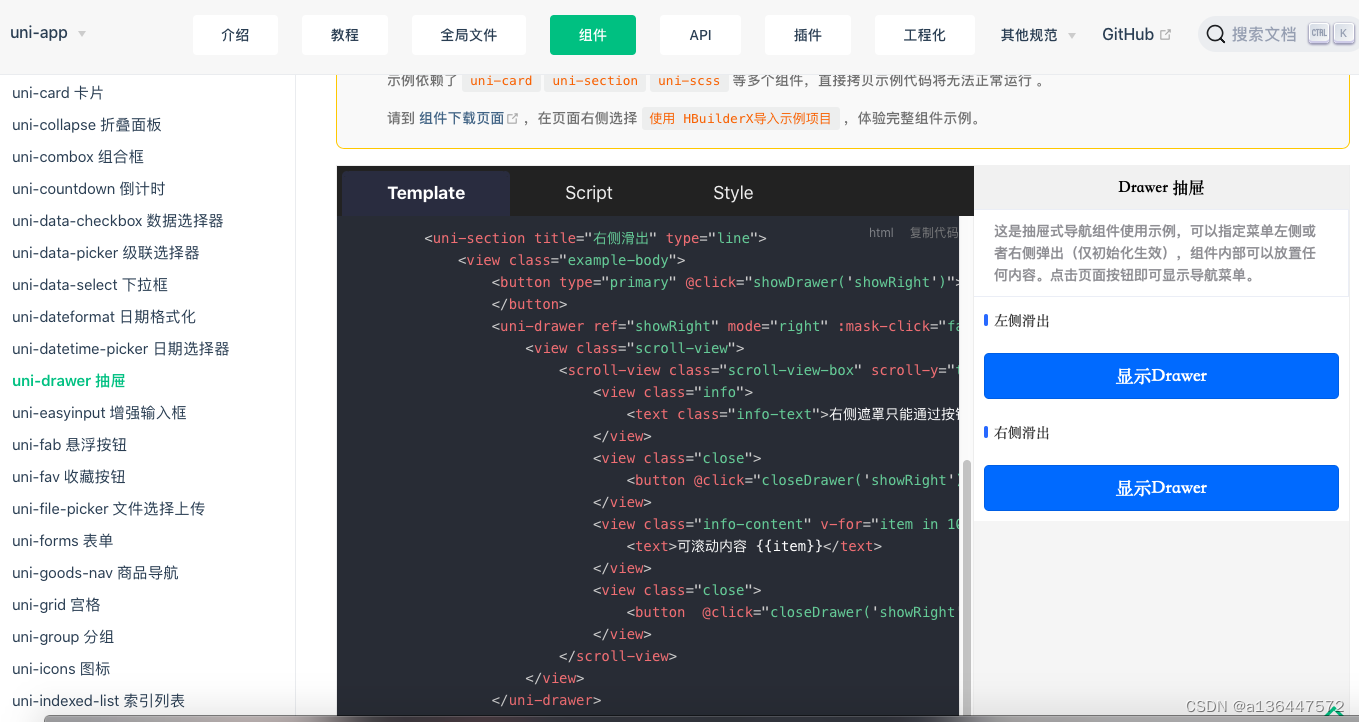Click 显示Drawer button under 左侧滑出
Viewport: 1359px width, 722px height.
click(1161, 376)
